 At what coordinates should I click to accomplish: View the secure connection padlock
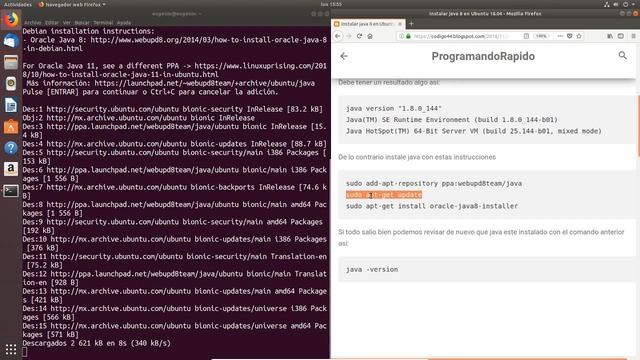(x=408, y=36)
